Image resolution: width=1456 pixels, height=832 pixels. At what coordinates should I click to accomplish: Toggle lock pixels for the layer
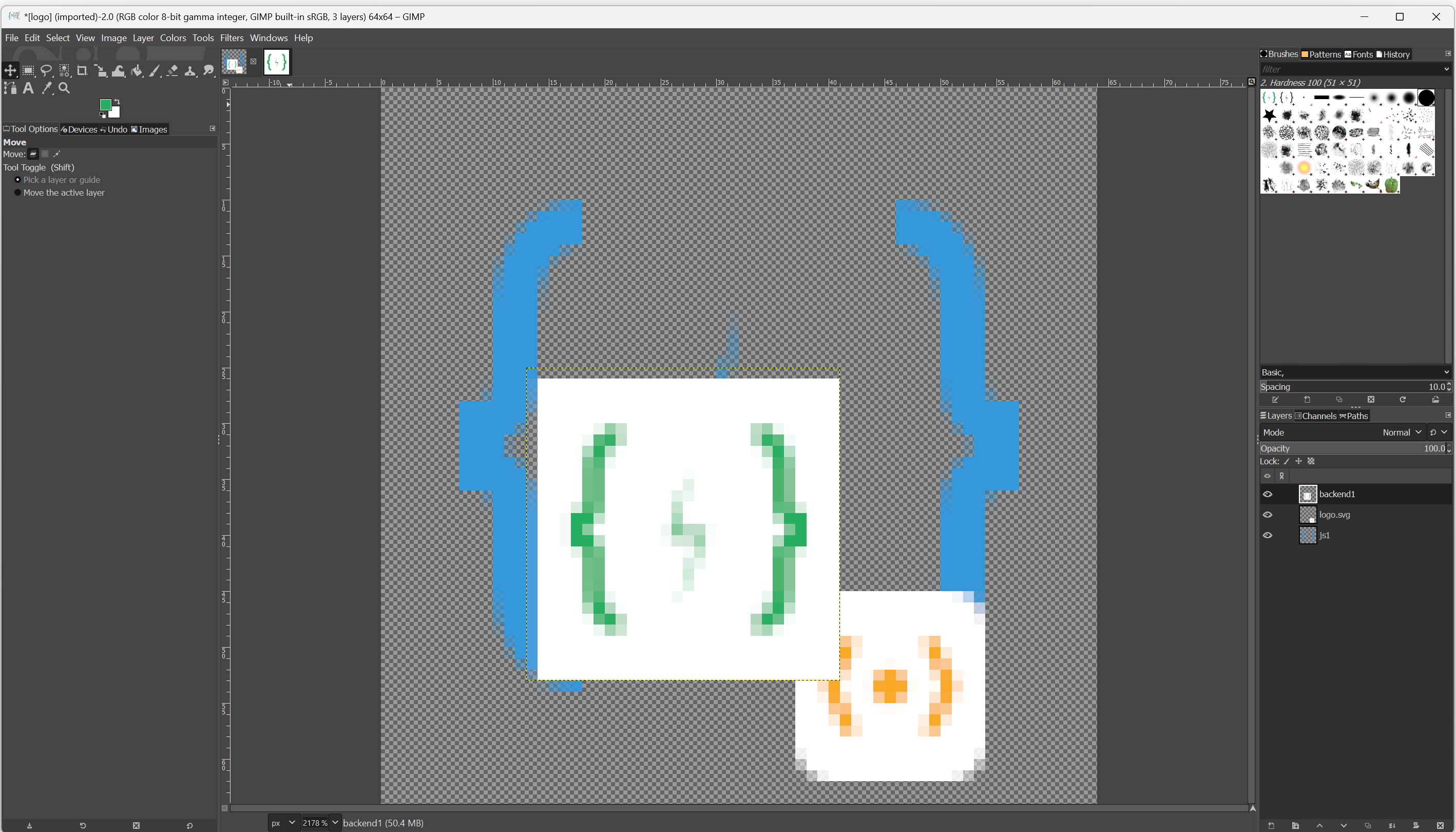pyautogui.click(x=1287, y=461)
